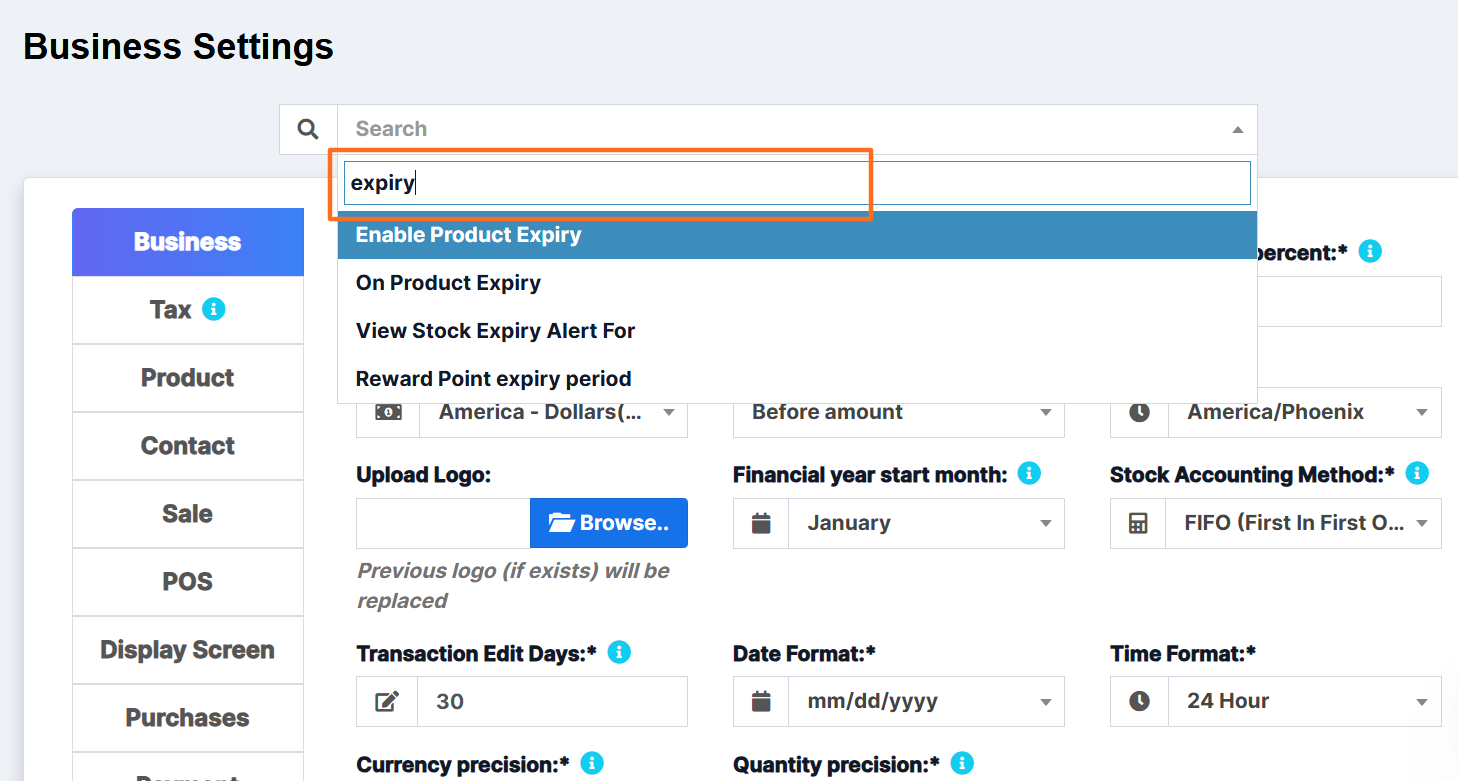Click info icon beside Currency precision
The height and width of the screenshot is (781, 1458).
tap(591, 763)
